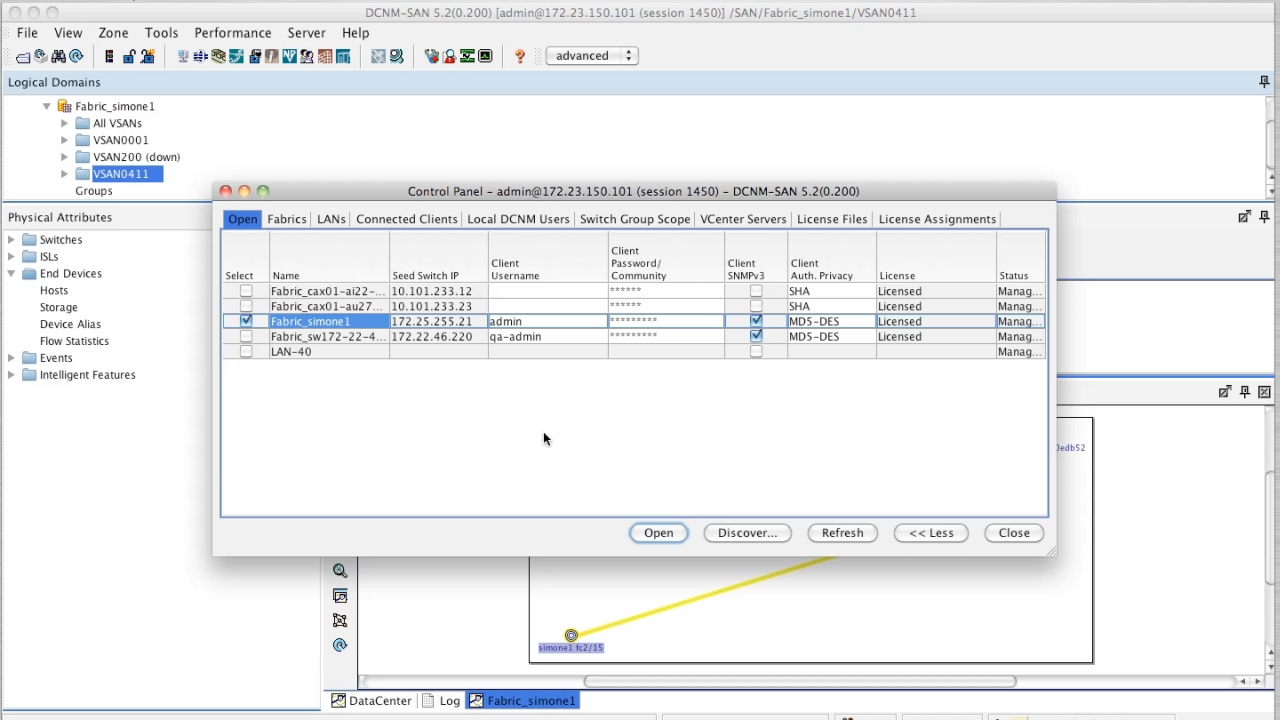Click the grey monitor toolbar icon
The width and height of the screenshot is (1280, 720).
pos(183,56)
